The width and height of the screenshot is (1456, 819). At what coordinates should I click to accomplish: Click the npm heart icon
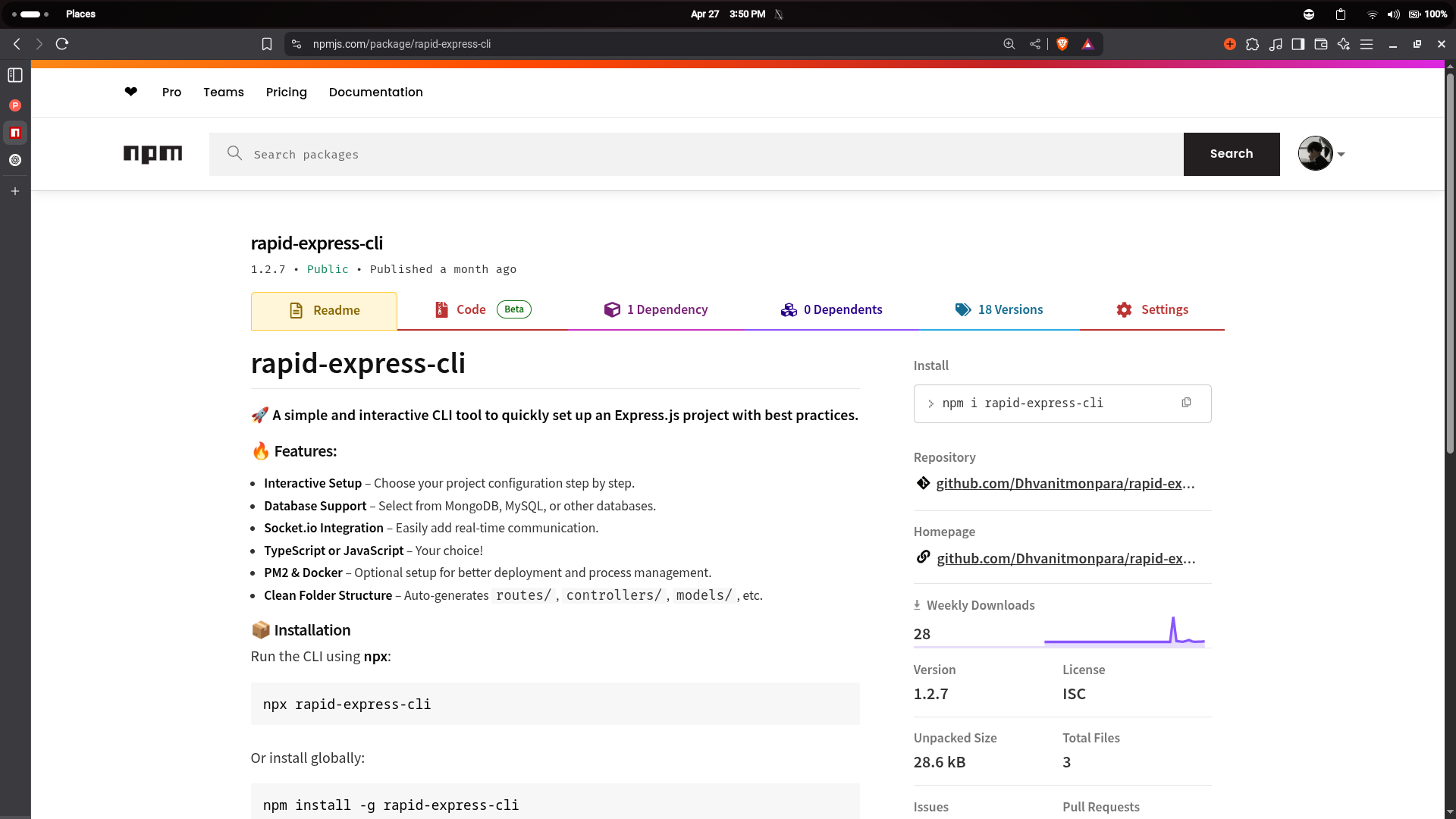(131, 92)
